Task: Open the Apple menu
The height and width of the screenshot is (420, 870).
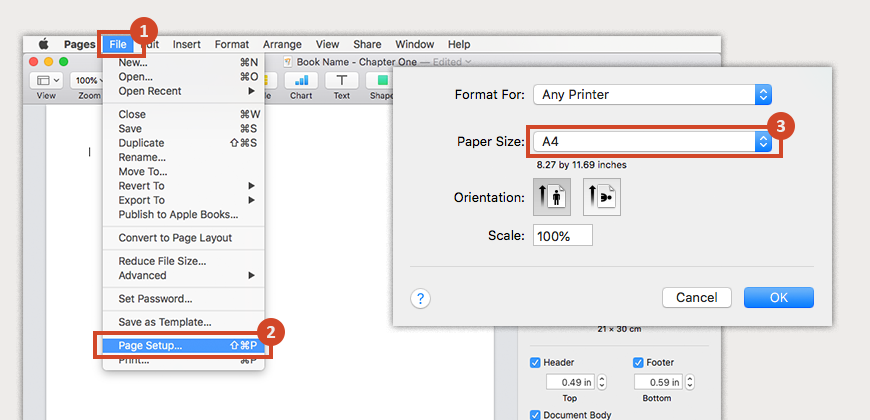Action: (44, 44)
